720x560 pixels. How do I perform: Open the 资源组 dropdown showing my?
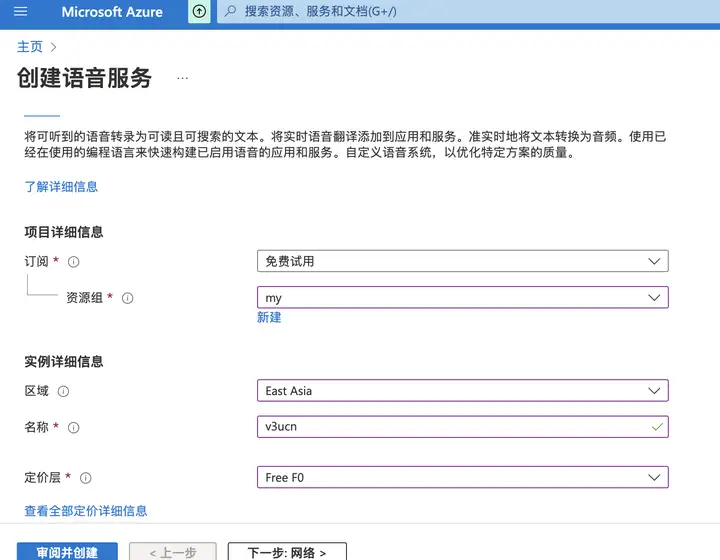(x=462, y=297)
